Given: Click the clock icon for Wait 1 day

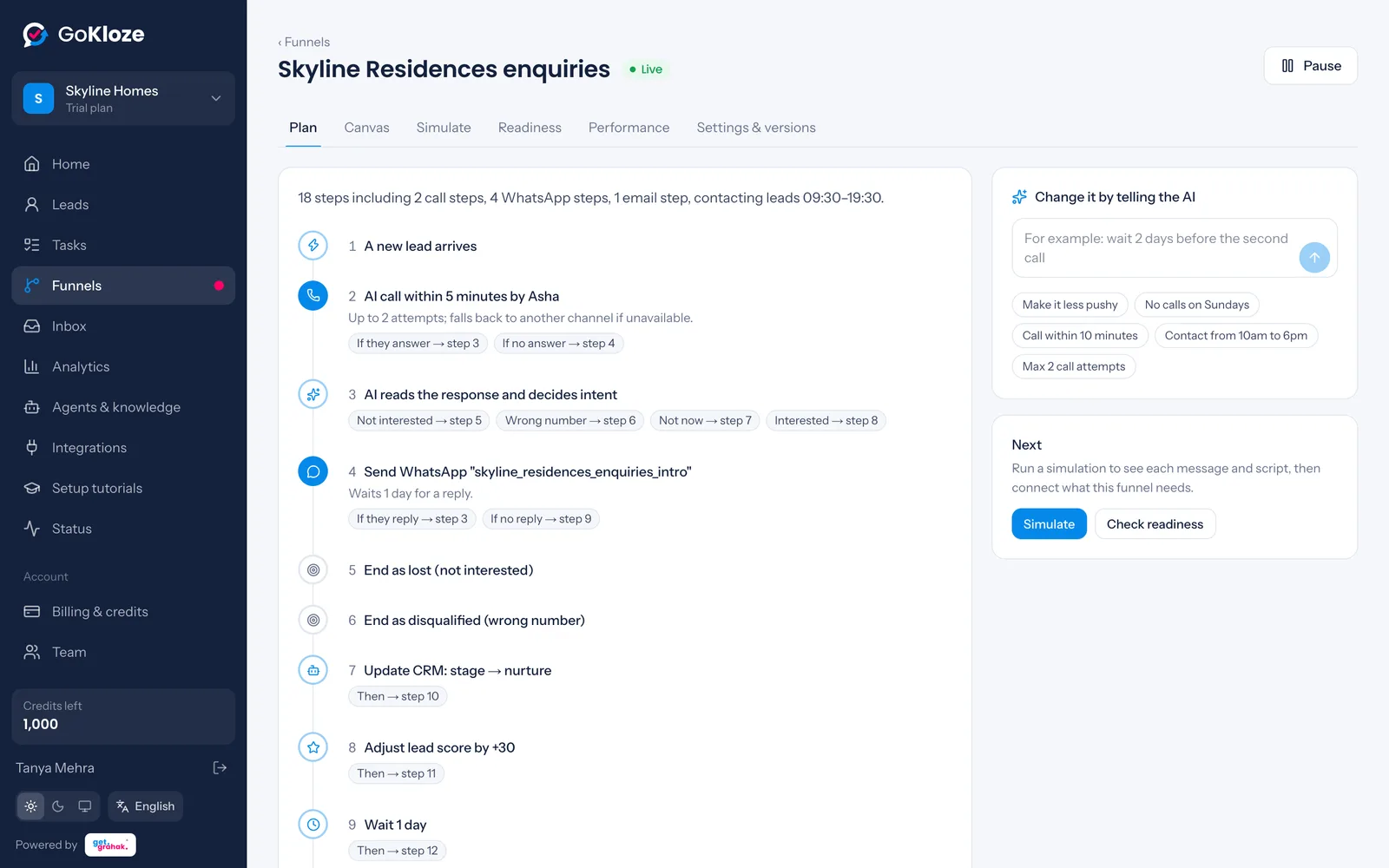Looking at the screenshot, I should (313, 825).
